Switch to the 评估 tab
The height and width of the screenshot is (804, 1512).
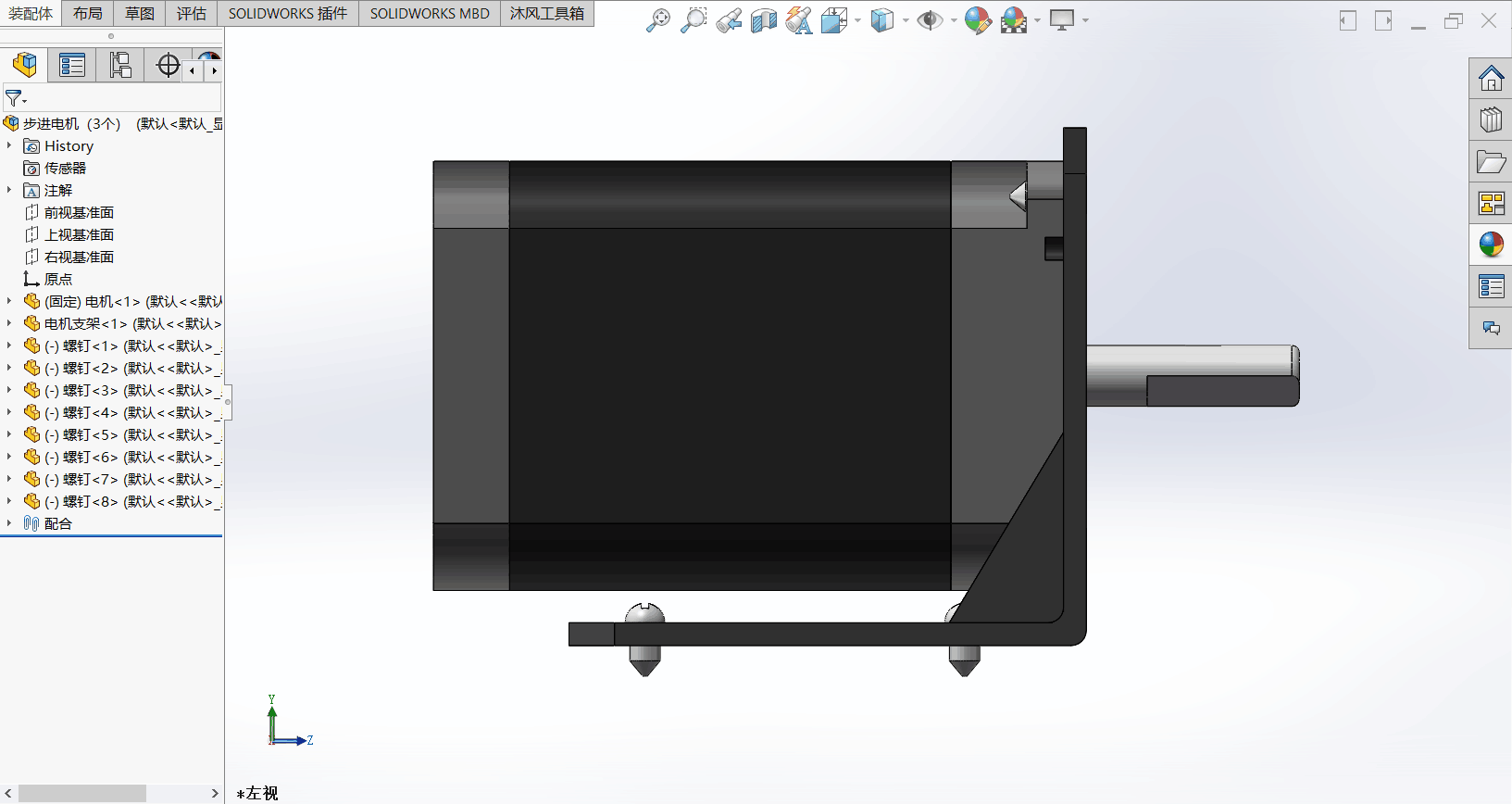pos(192,13)
